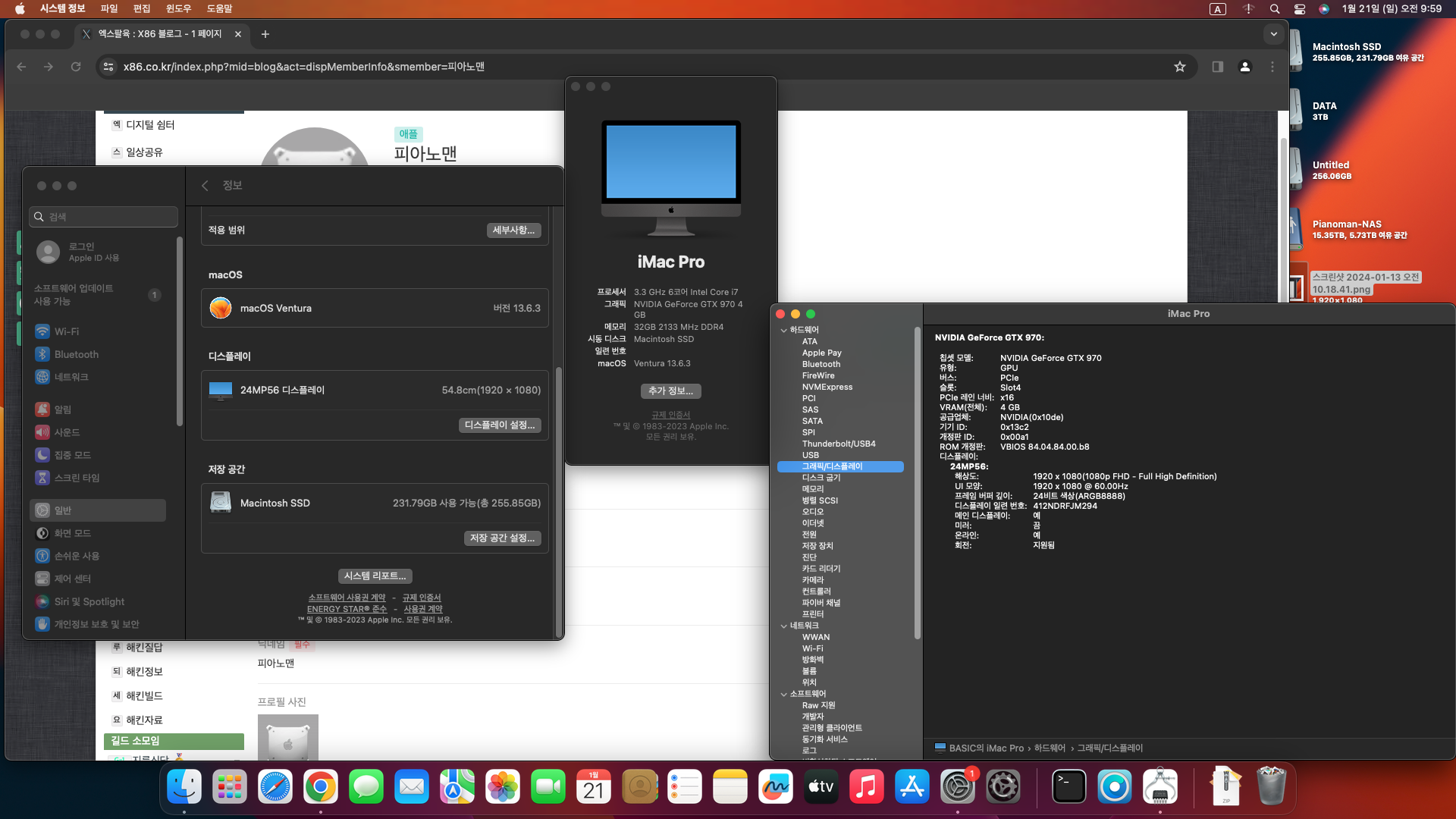Click the 저장 공간 설정... button
Screen dimensions: 1456x819
point(502,538)
